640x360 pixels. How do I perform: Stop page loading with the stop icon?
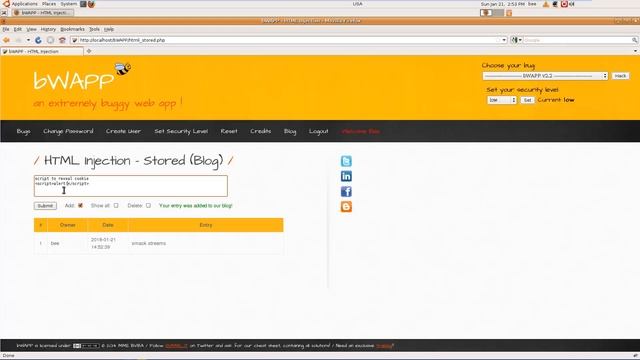click(x=50, y=40)
